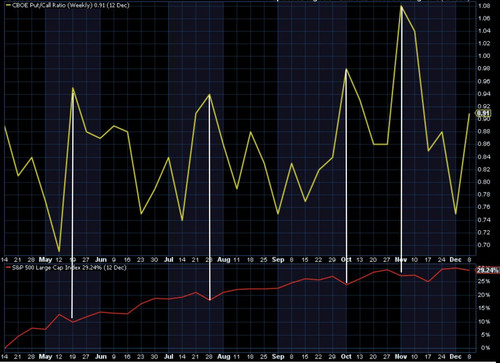Click the 20% label on the S&P axis
The image size is (500, 363).
[483, 295]
